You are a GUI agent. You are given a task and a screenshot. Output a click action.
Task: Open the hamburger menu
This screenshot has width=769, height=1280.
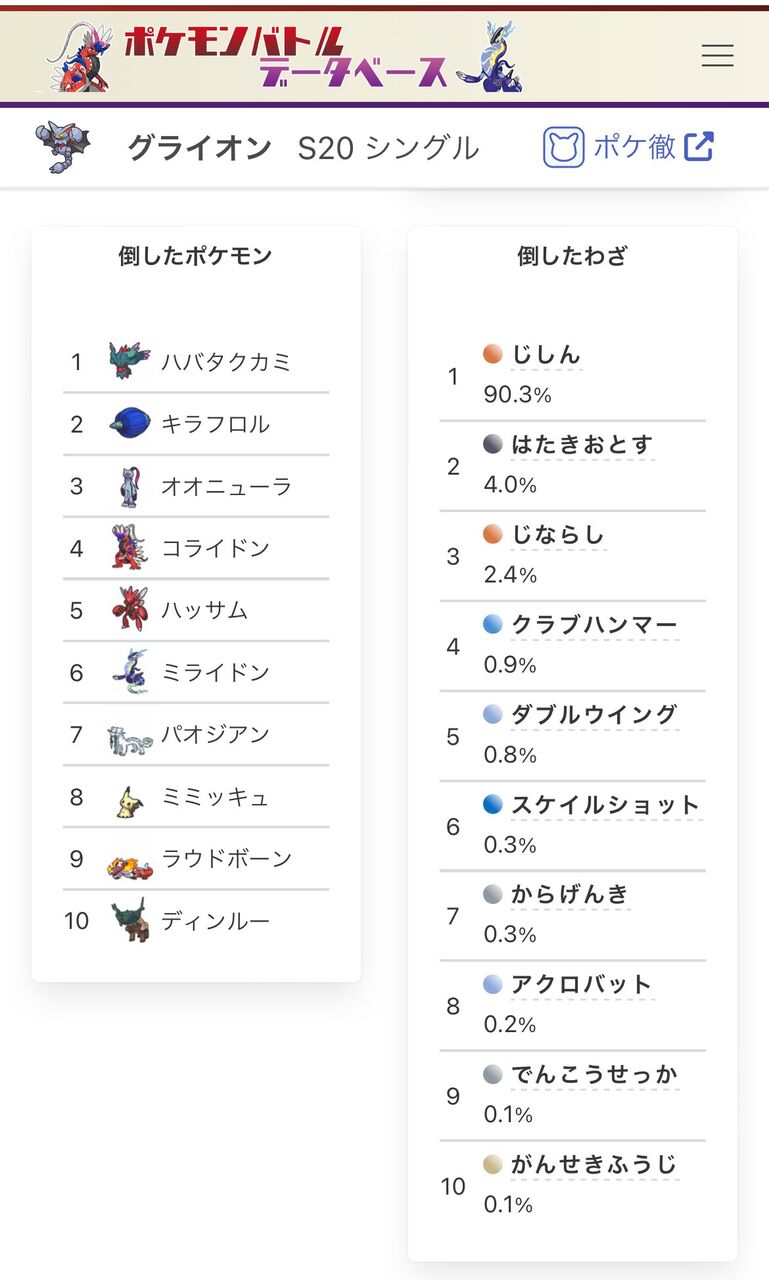coord(717,56)
